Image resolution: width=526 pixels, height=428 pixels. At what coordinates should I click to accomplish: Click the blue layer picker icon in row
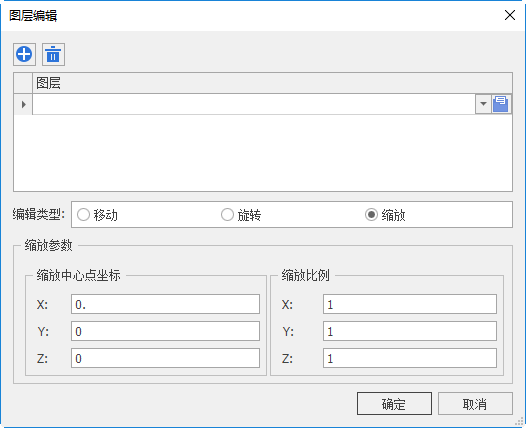click(x=501, y=104)
